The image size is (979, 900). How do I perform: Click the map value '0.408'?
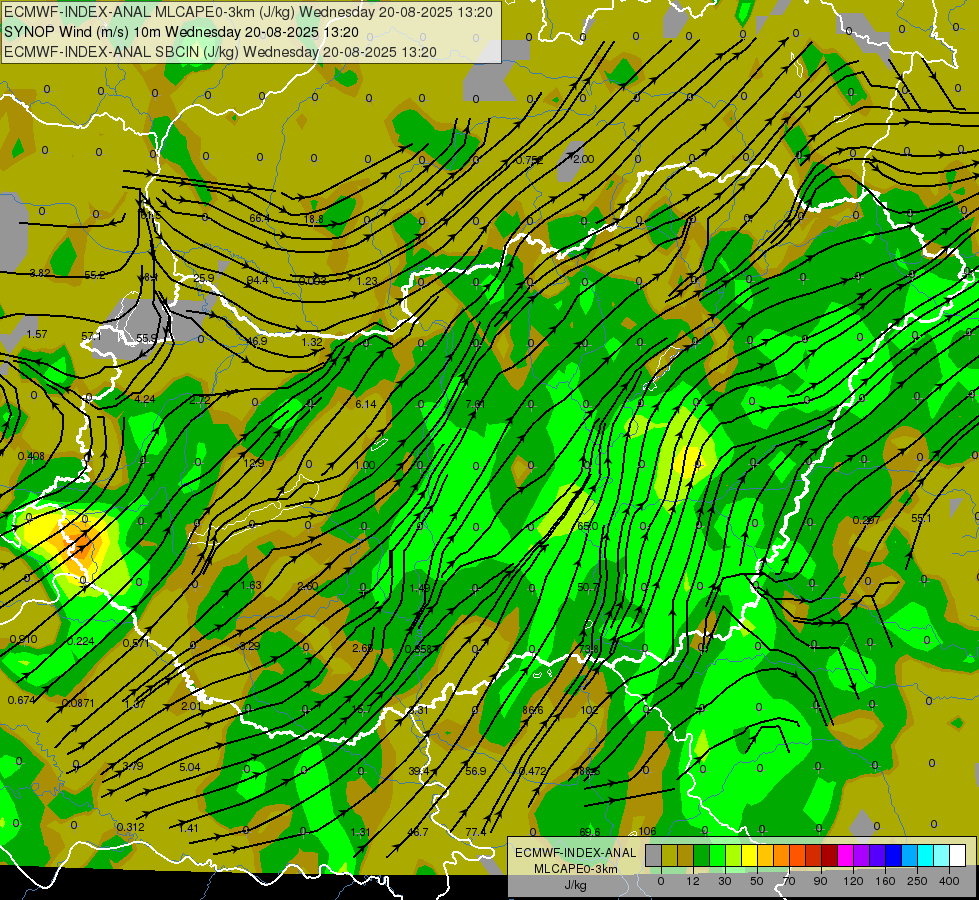[x=31, y=457]
